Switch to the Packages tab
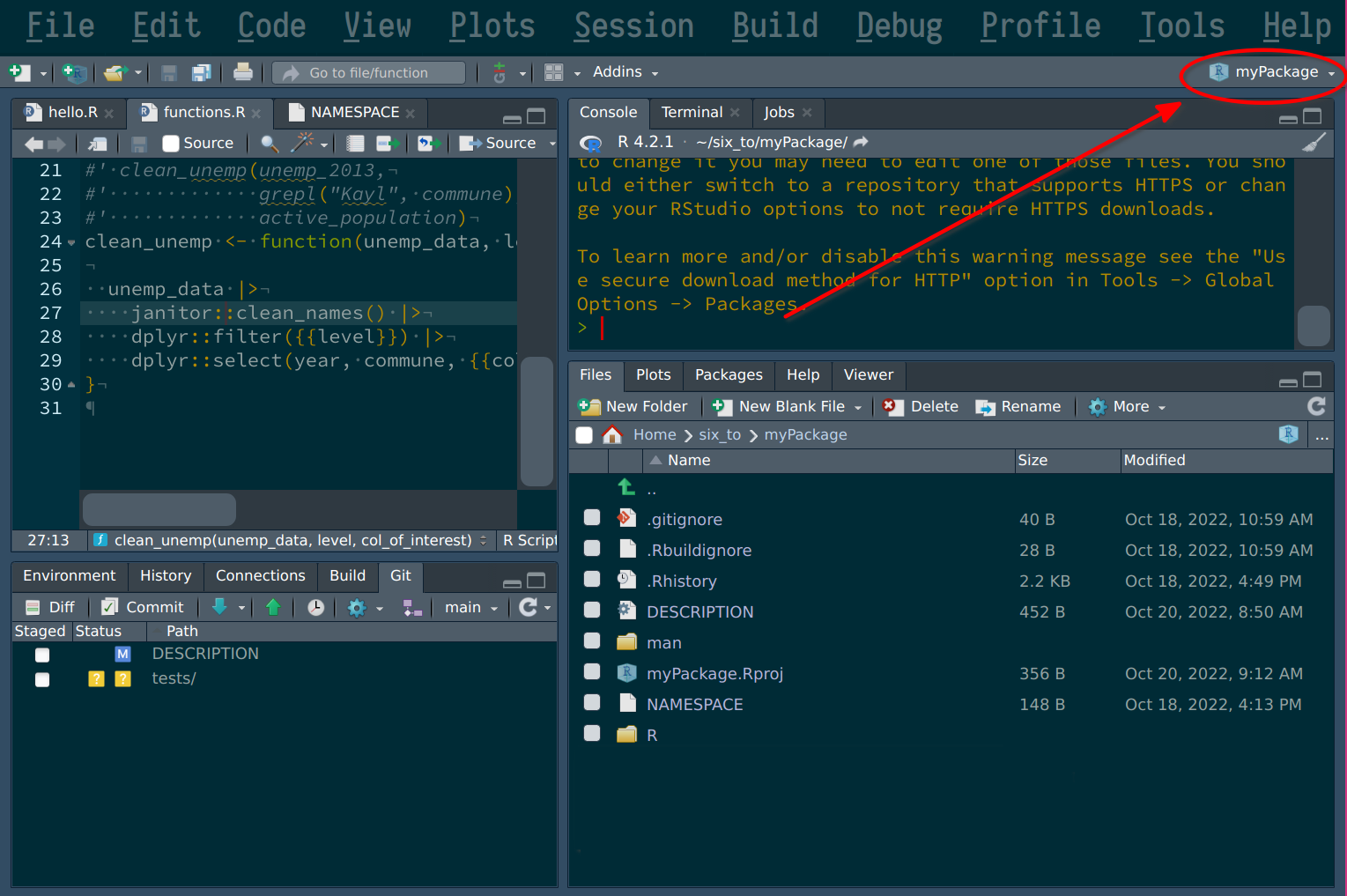 click(x=729, y=375)
